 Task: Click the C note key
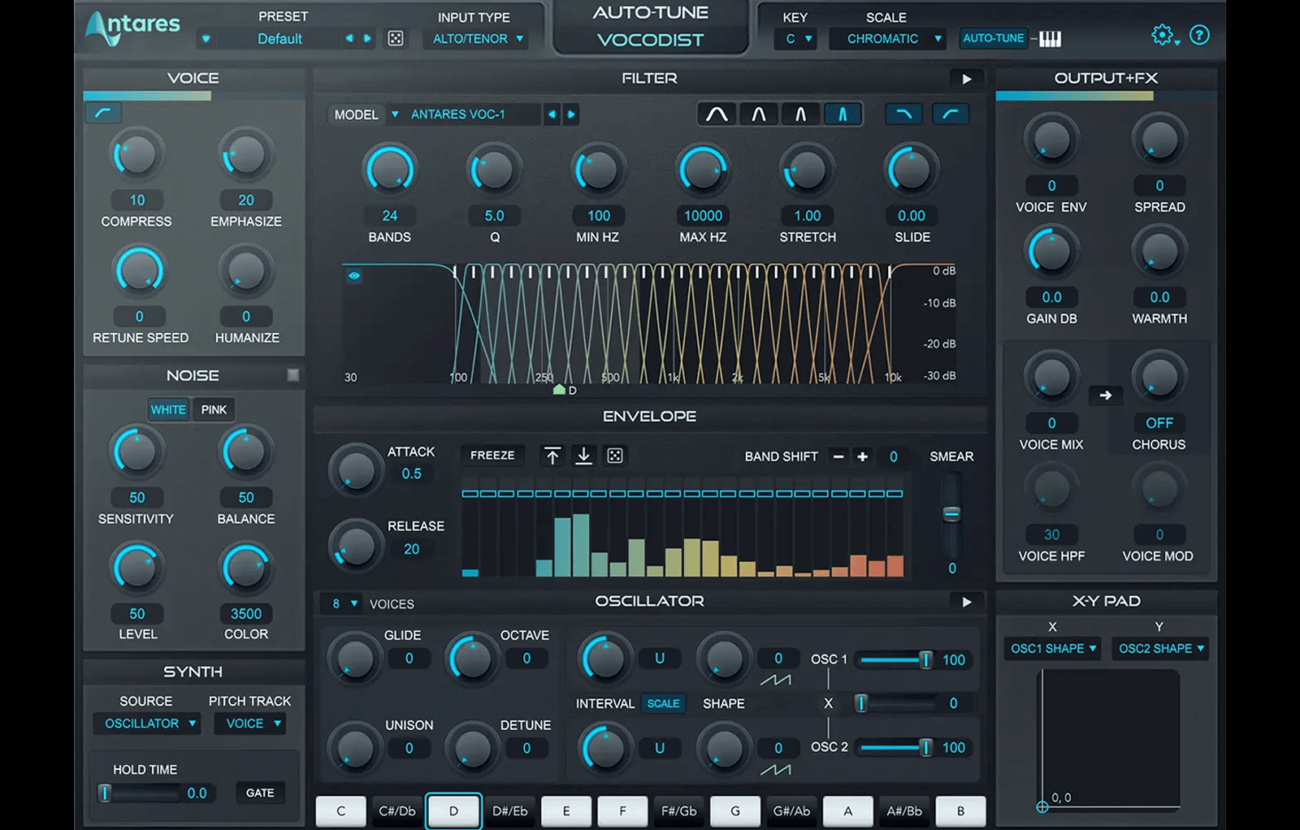[x=341, y=811]
